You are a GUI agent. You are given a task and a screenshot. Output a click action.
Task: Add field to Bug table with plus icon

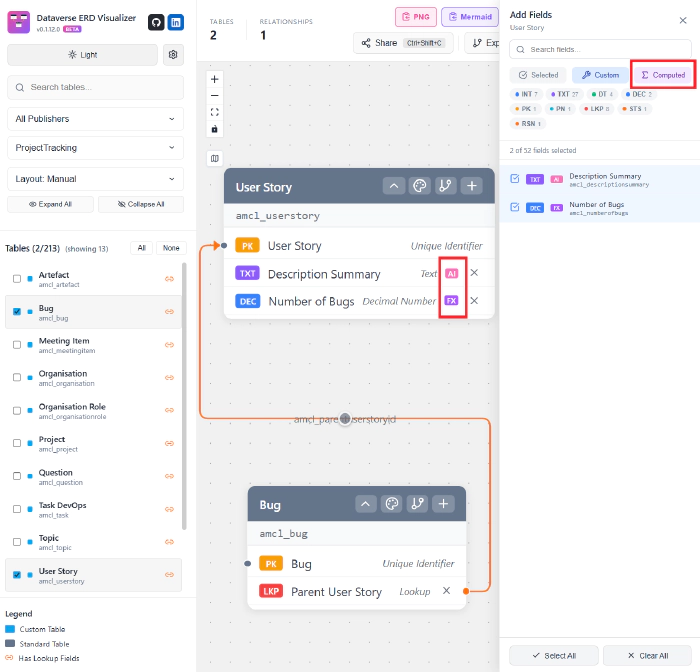[444, 504]
